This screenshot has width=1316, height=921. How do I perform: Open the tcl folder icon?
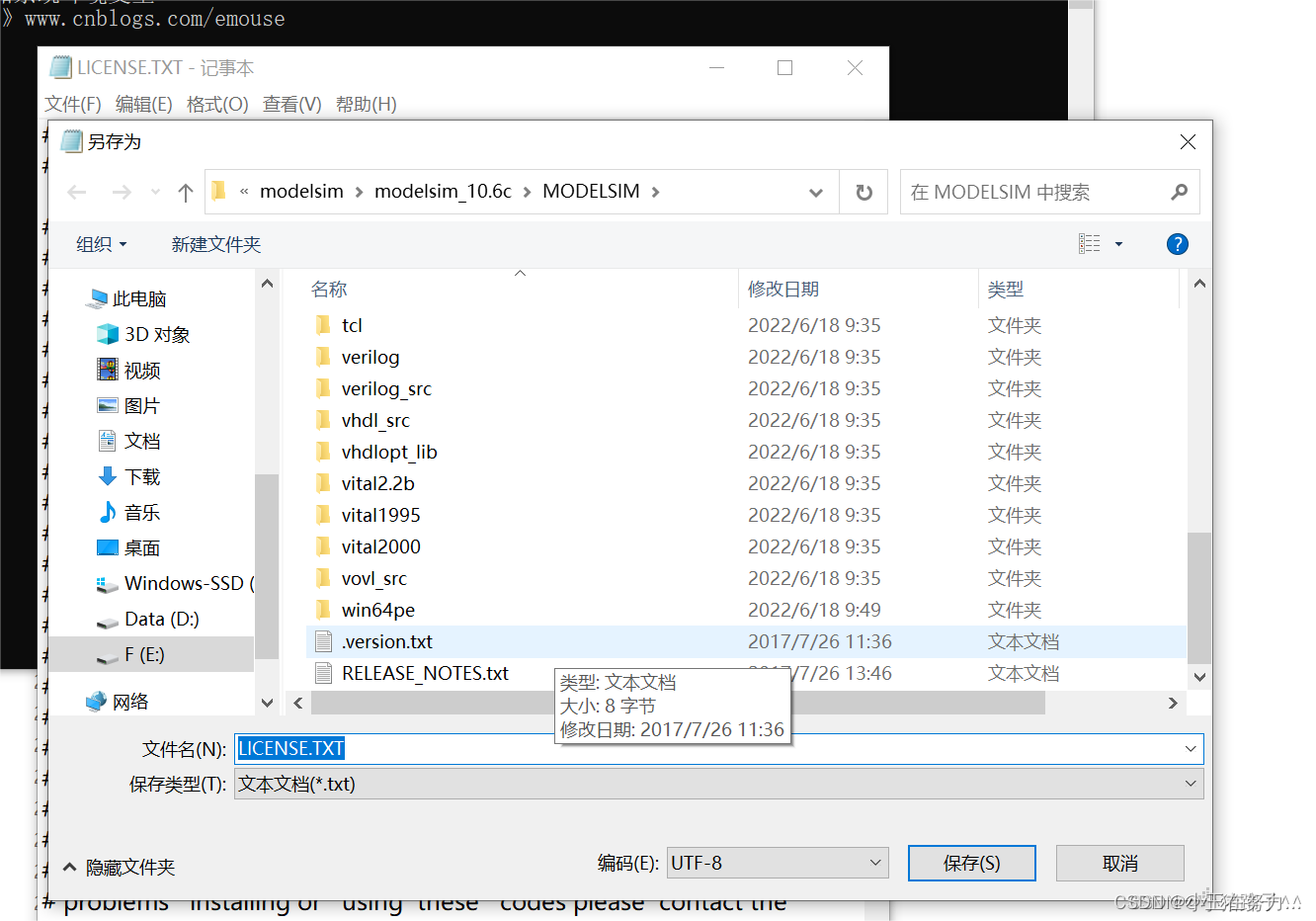click(x=323, y=325)
